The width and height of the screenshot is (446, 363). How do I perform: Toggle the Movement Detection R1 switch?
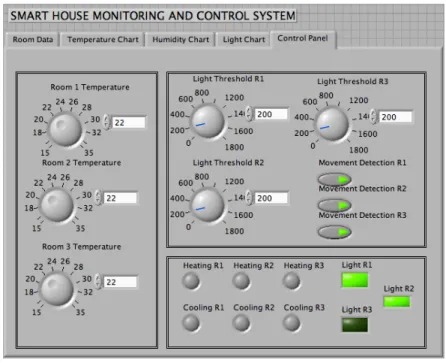[x=334, y=179]
